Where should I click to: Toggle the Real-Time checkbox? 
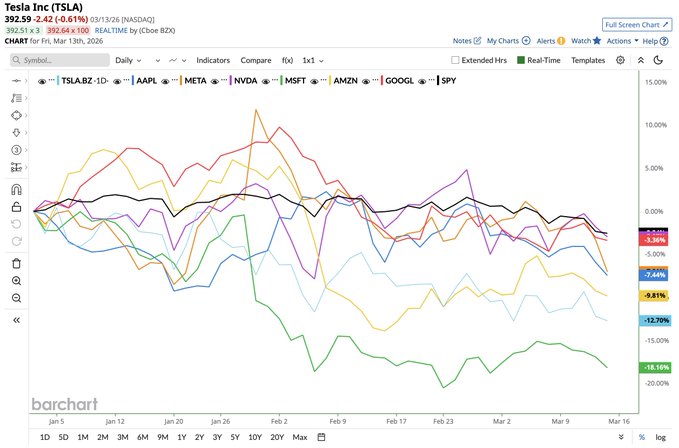(x=521, y=60)
